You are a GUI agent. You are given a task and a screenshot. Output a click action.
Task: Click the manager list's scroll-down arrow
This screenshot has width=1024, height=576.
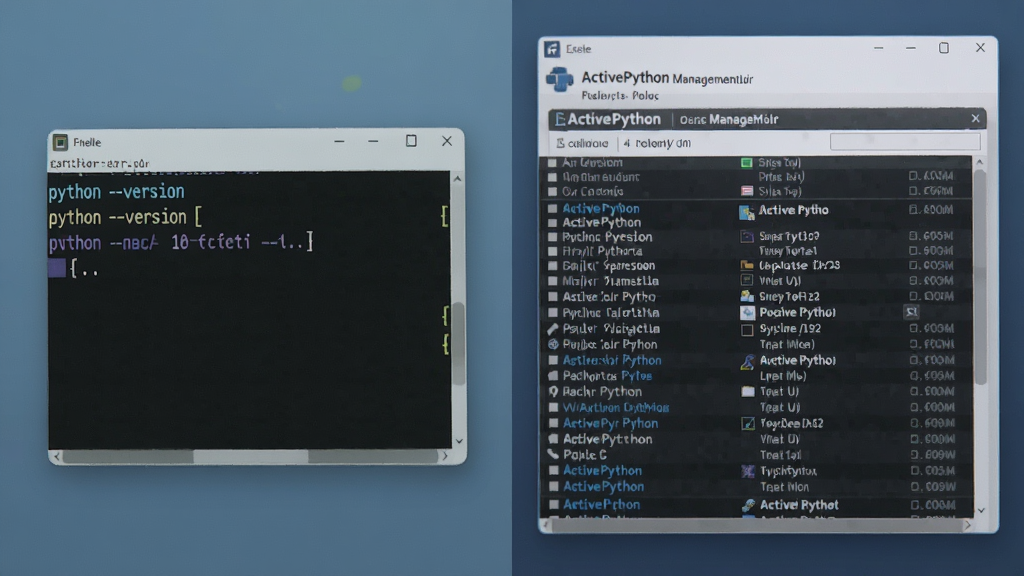pyautogui.click(x=980, y=511)
